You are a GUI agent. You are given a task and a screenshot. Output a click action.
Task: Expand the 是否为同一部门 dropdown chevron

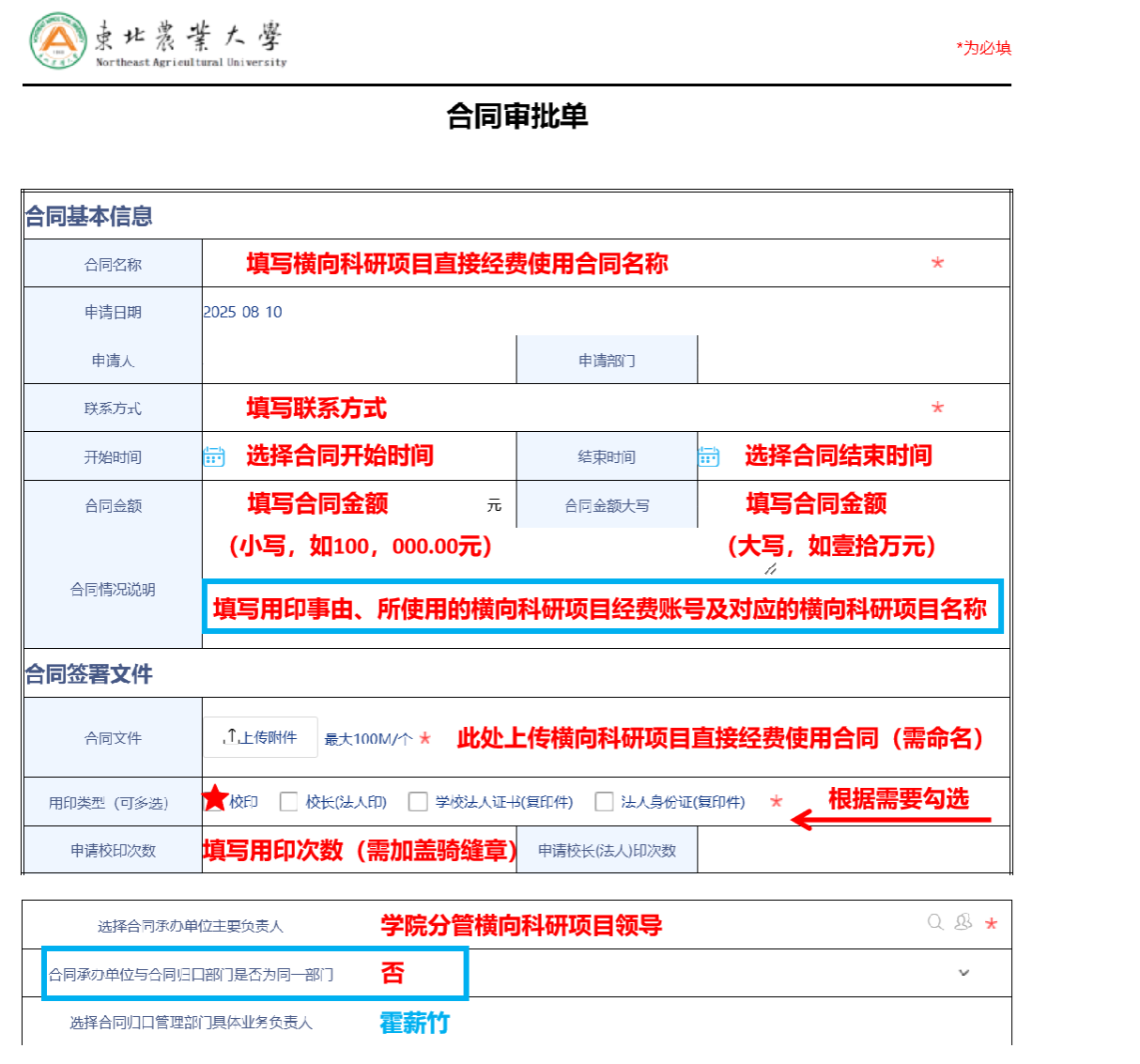(x=963, y=973)
